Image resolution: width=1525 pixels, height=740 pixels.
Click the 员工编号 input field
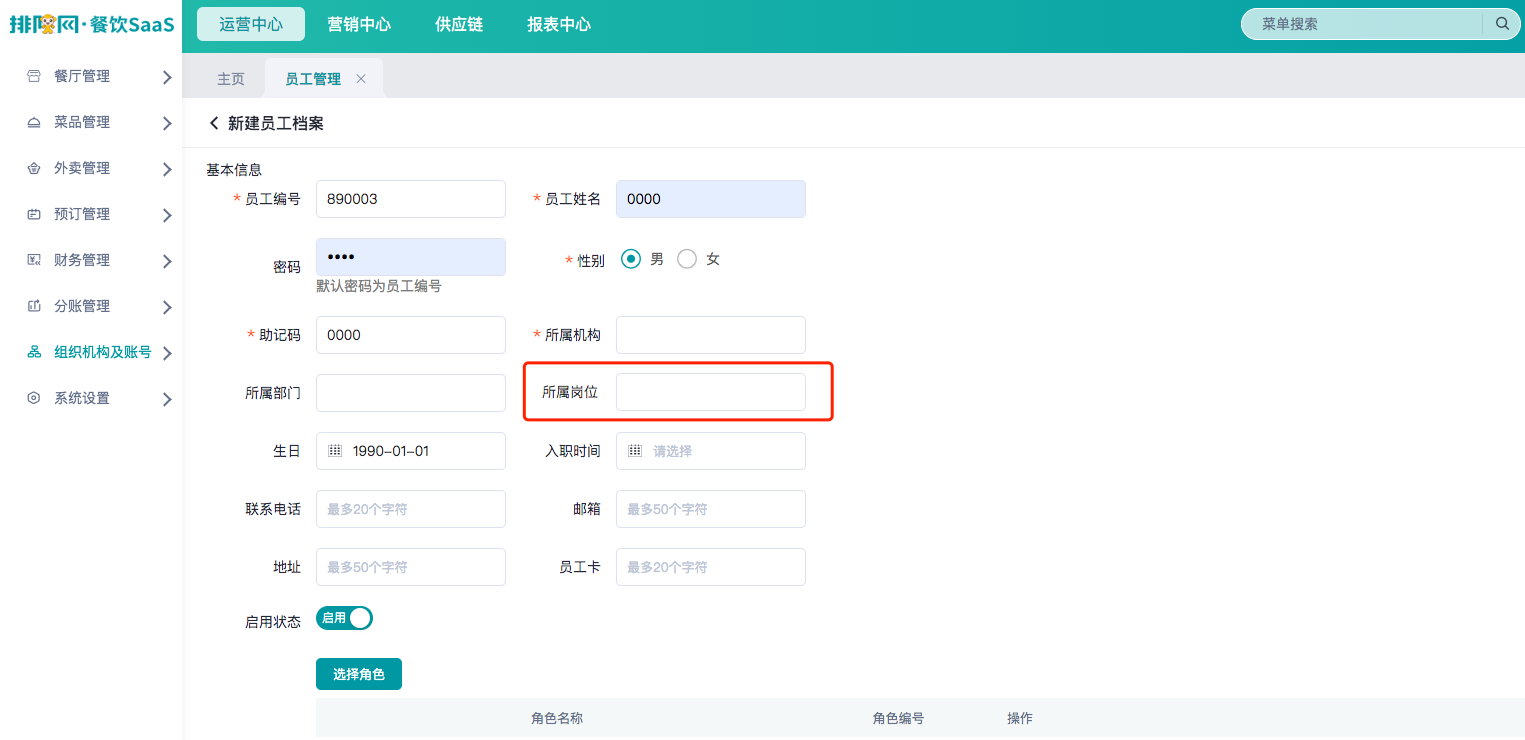411,199
